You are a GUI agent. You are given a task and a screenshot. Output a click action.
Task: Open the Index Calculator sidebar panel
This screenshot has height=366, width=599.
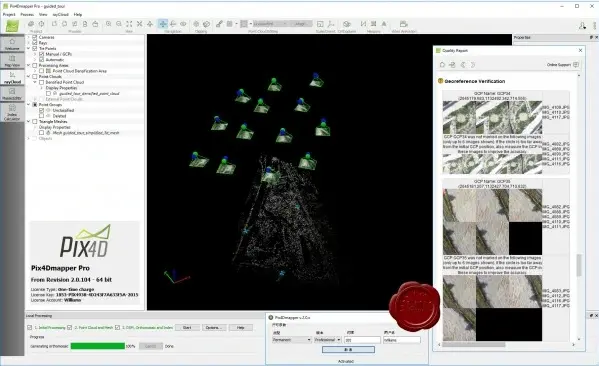[x=12, y=113]
